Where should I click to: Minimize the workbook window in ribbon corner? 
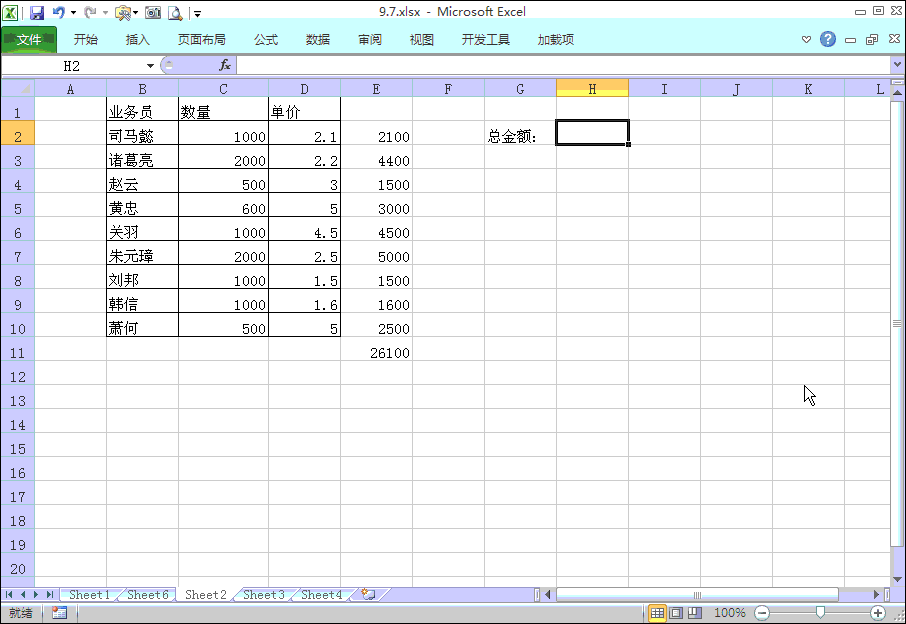pos(850,40)
